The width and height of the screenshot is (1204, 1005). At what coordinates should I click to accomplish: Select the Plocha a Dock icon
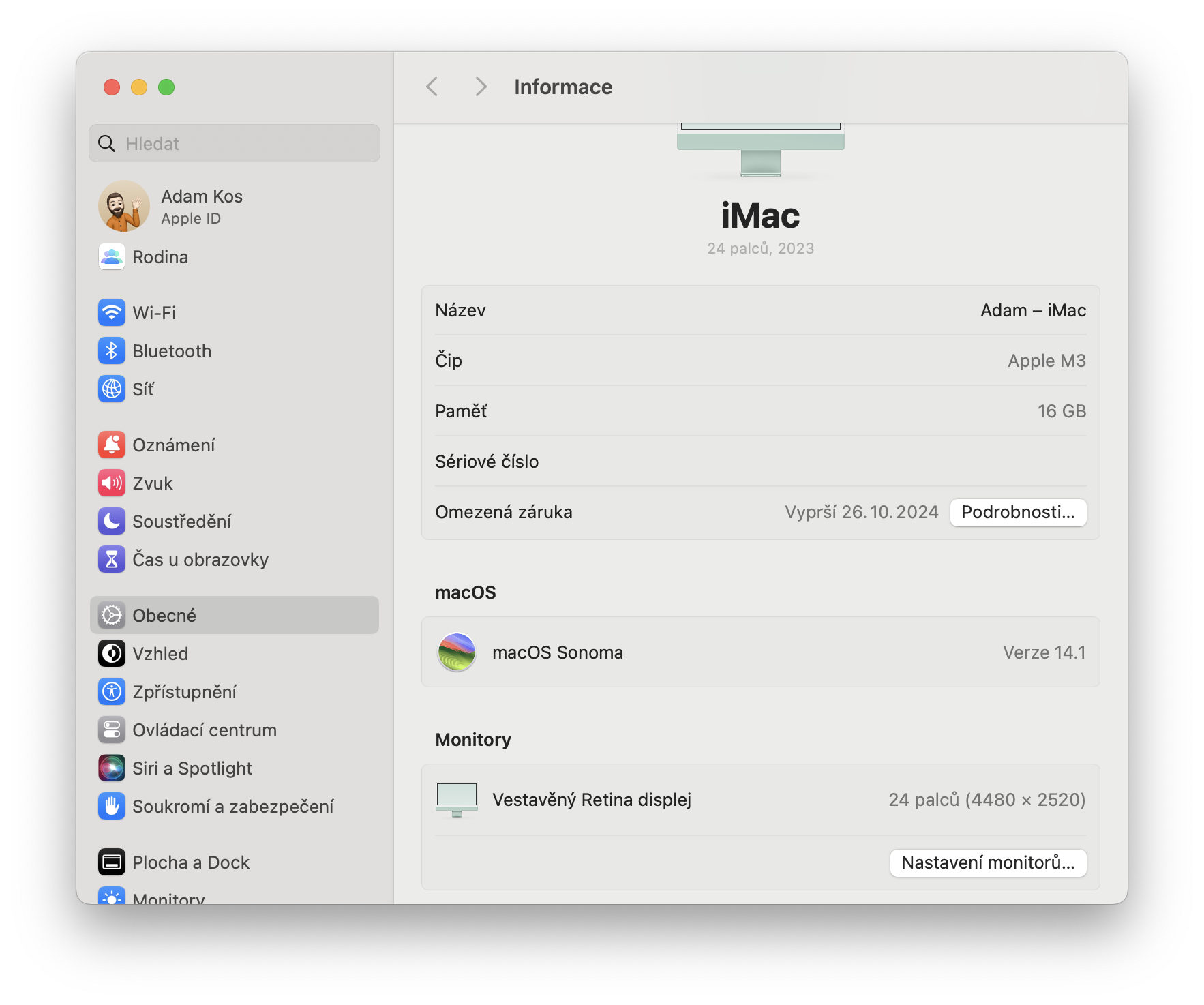click(112, 862)
